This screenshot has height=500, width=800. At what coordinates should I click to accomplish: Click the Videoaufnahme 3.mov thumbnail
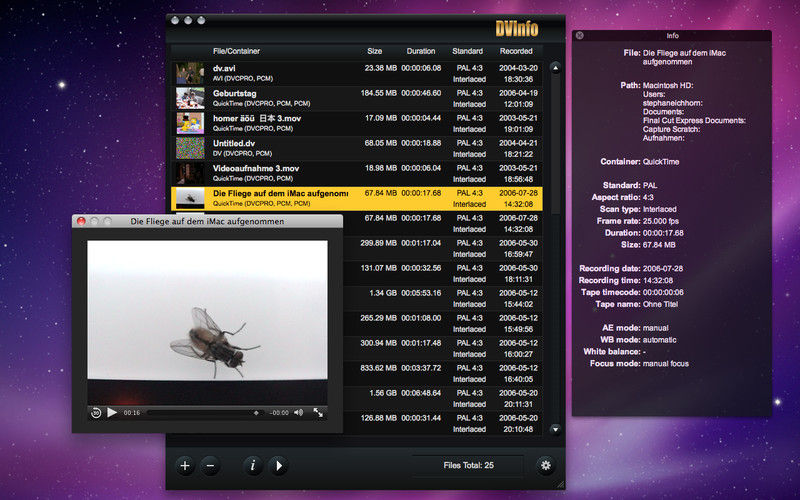coord(190,173)
